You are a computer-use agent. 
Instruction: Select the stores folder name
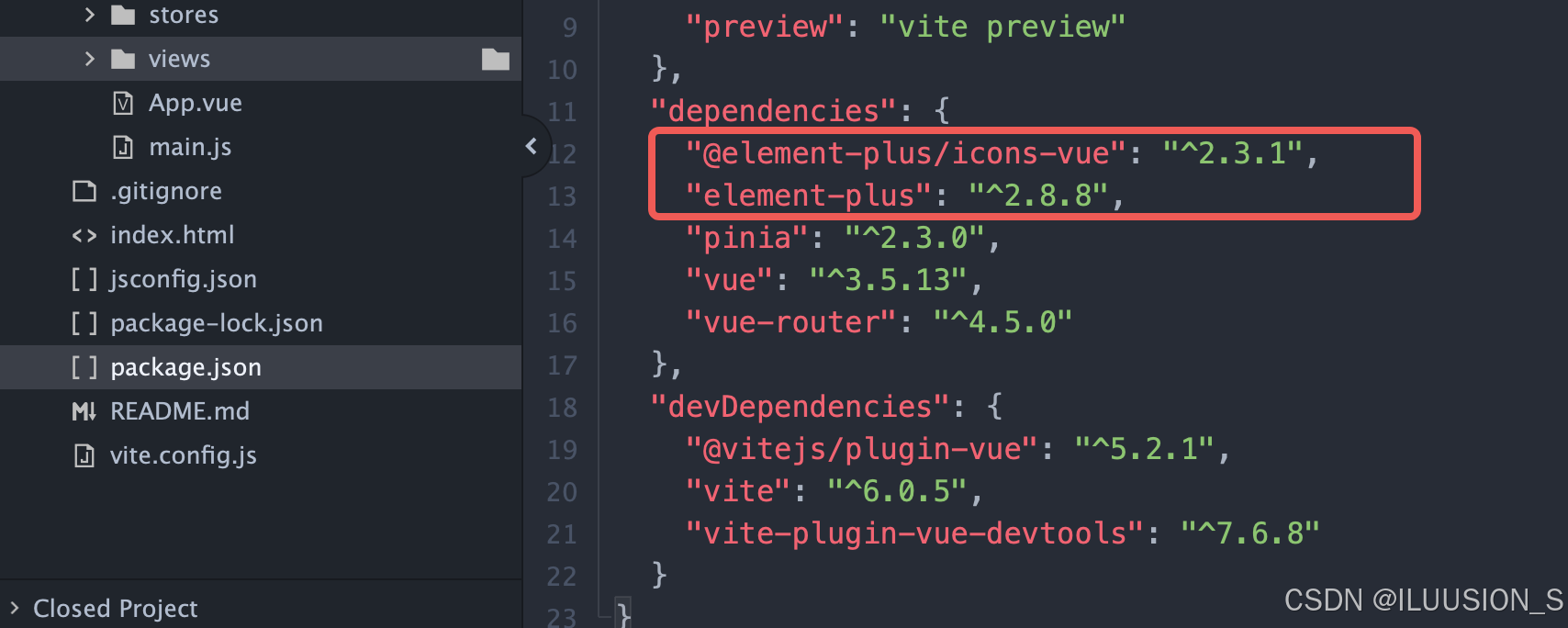click(x=184, y=15)
